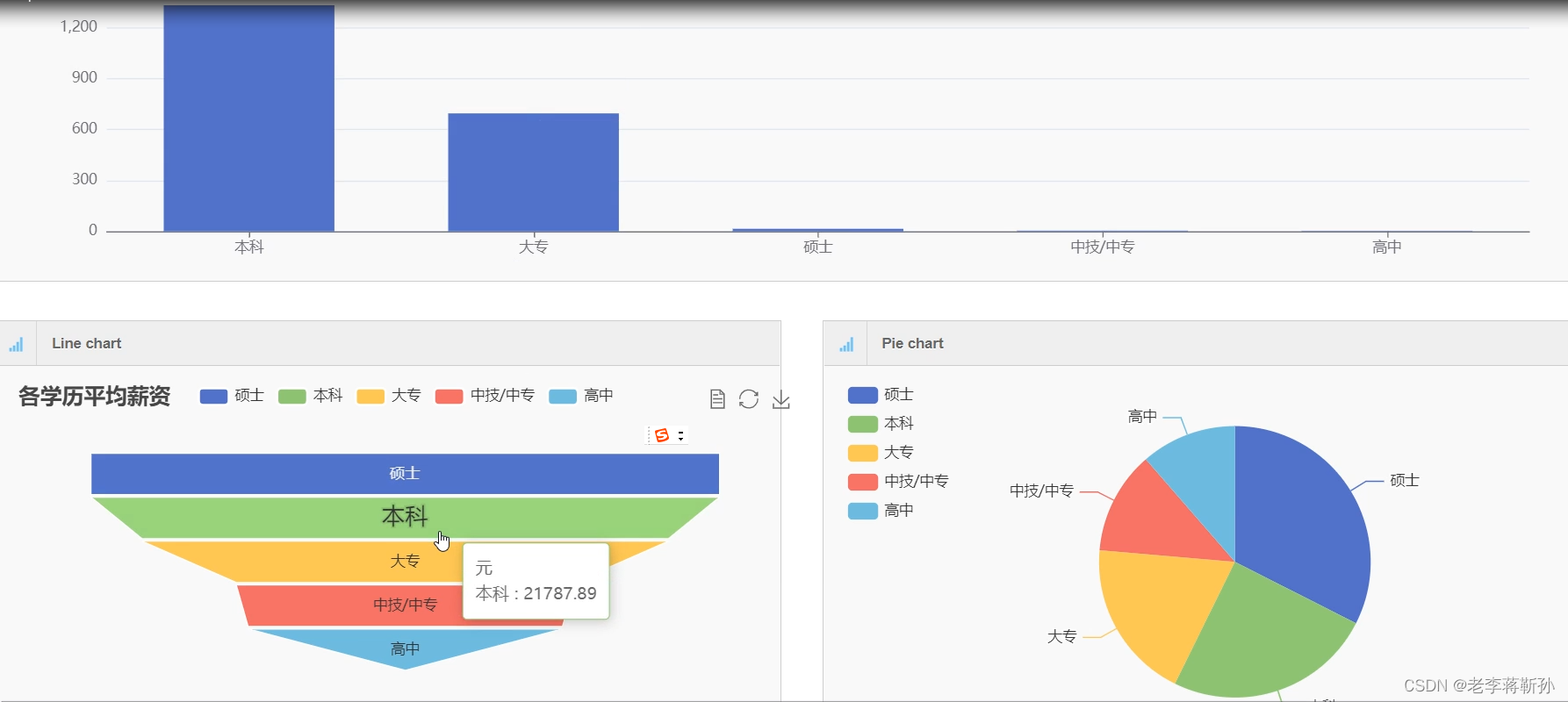Image resolution: width=1568 pixels, height=702 pixels.
Task: Toggle 大专 legend in funnel chart
Action: pyautogui.click(x=389, y=396)
